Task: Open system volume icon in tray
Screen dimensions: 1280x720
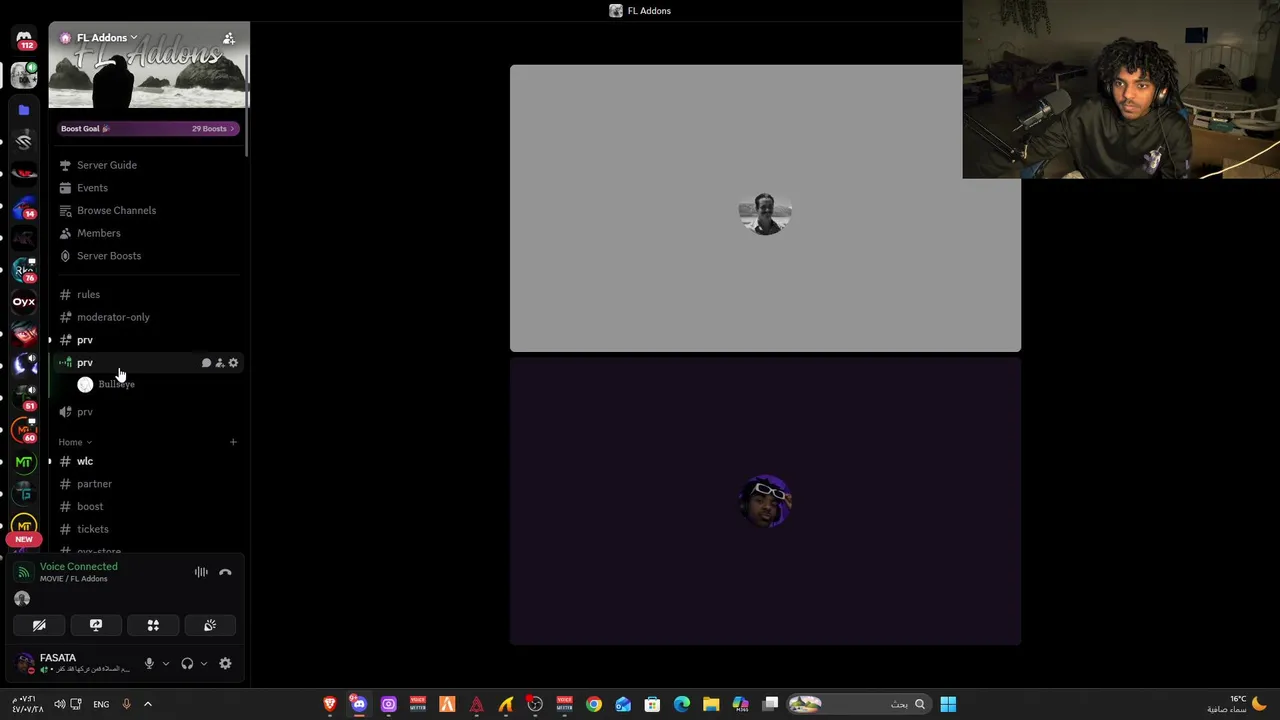Action: click(60, 705)
